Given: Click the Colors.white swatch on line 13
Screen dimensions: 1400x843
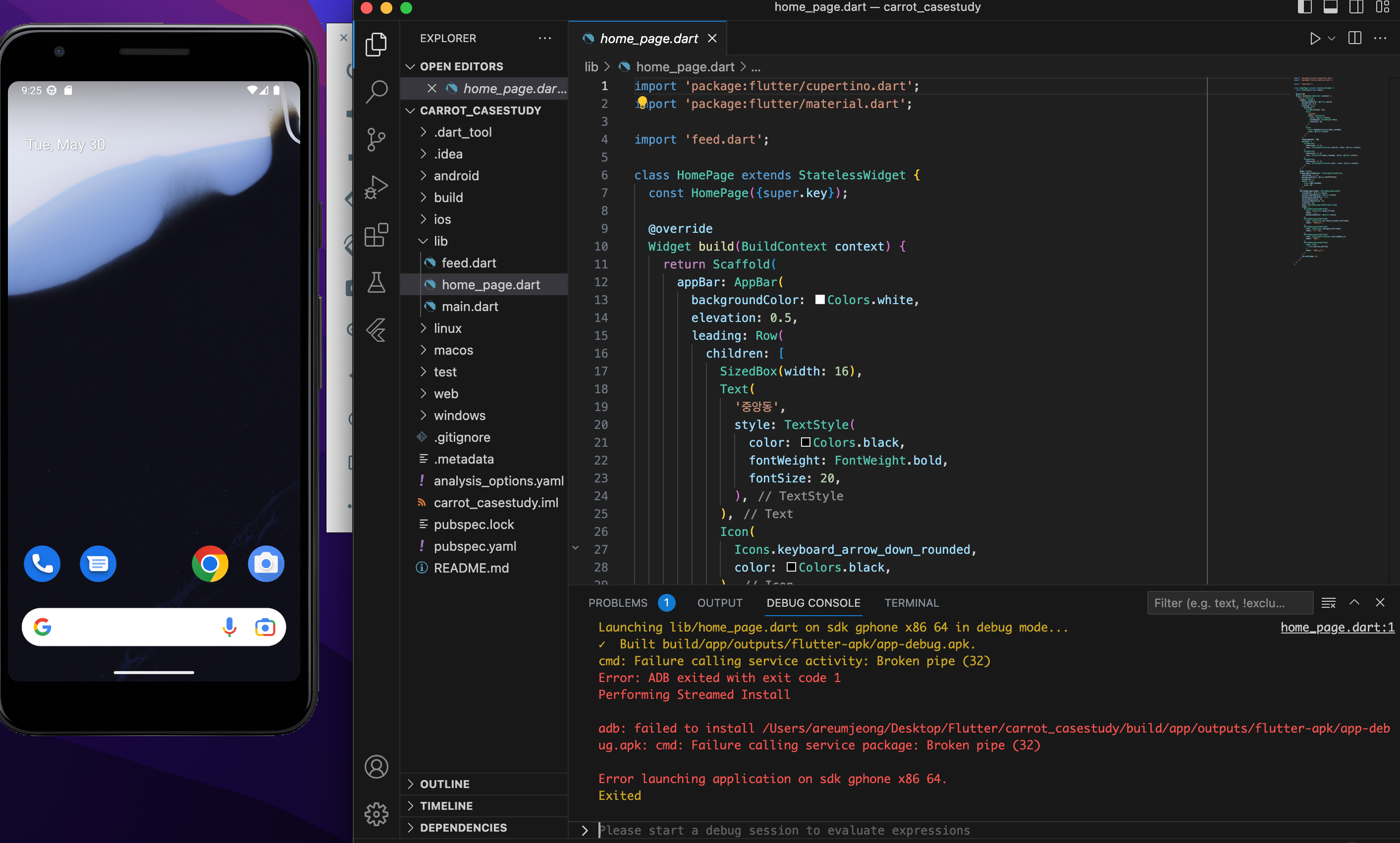Looking at the screenshot, I should click(x=820, y=299).
